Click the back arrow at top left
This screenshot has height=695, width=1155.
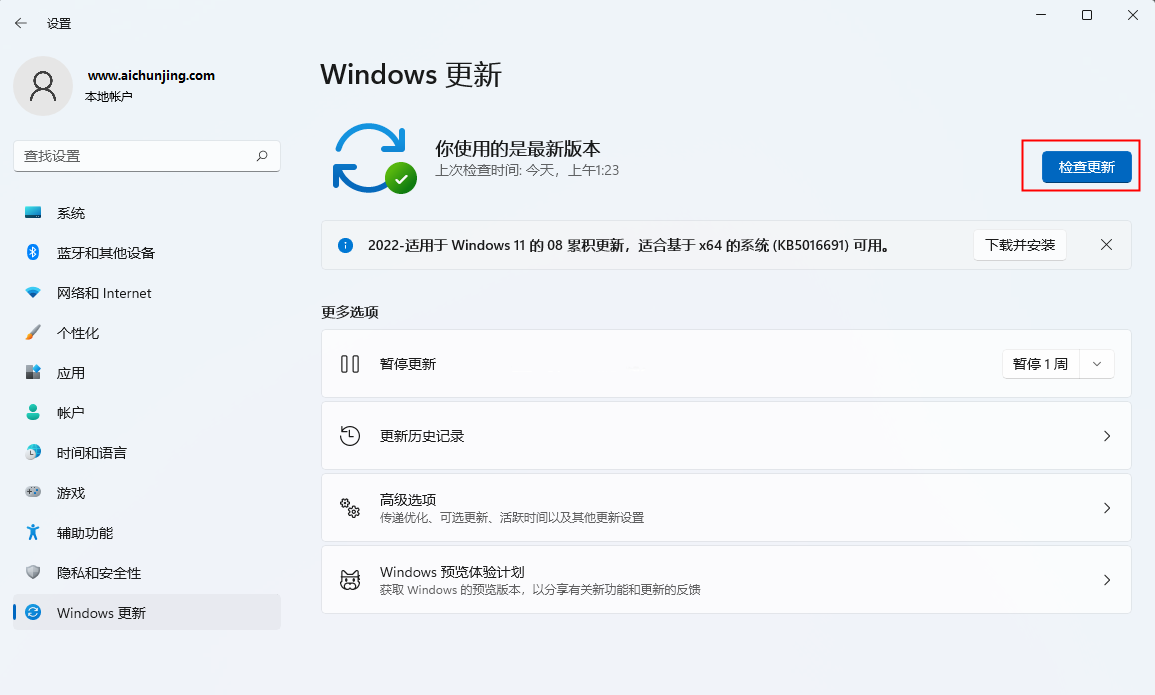[20, 22]
